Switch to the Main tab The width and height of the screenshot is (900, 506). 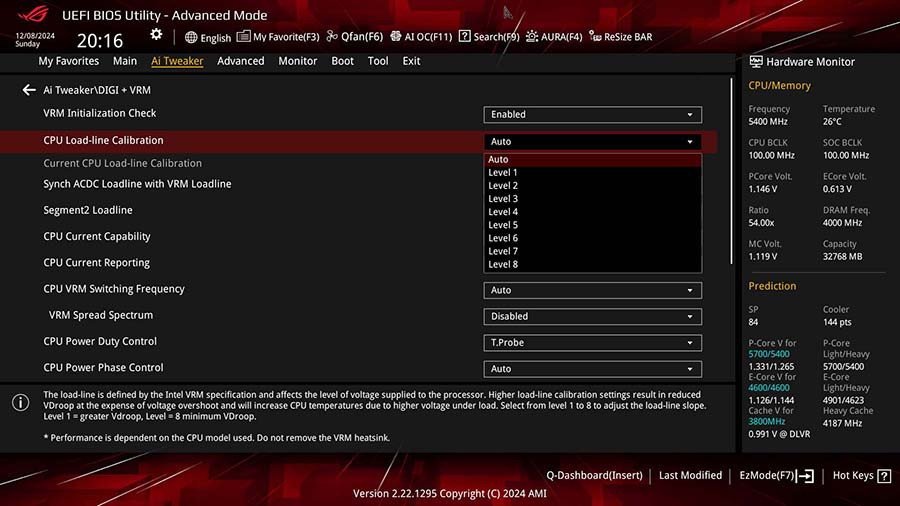[125, 61]
